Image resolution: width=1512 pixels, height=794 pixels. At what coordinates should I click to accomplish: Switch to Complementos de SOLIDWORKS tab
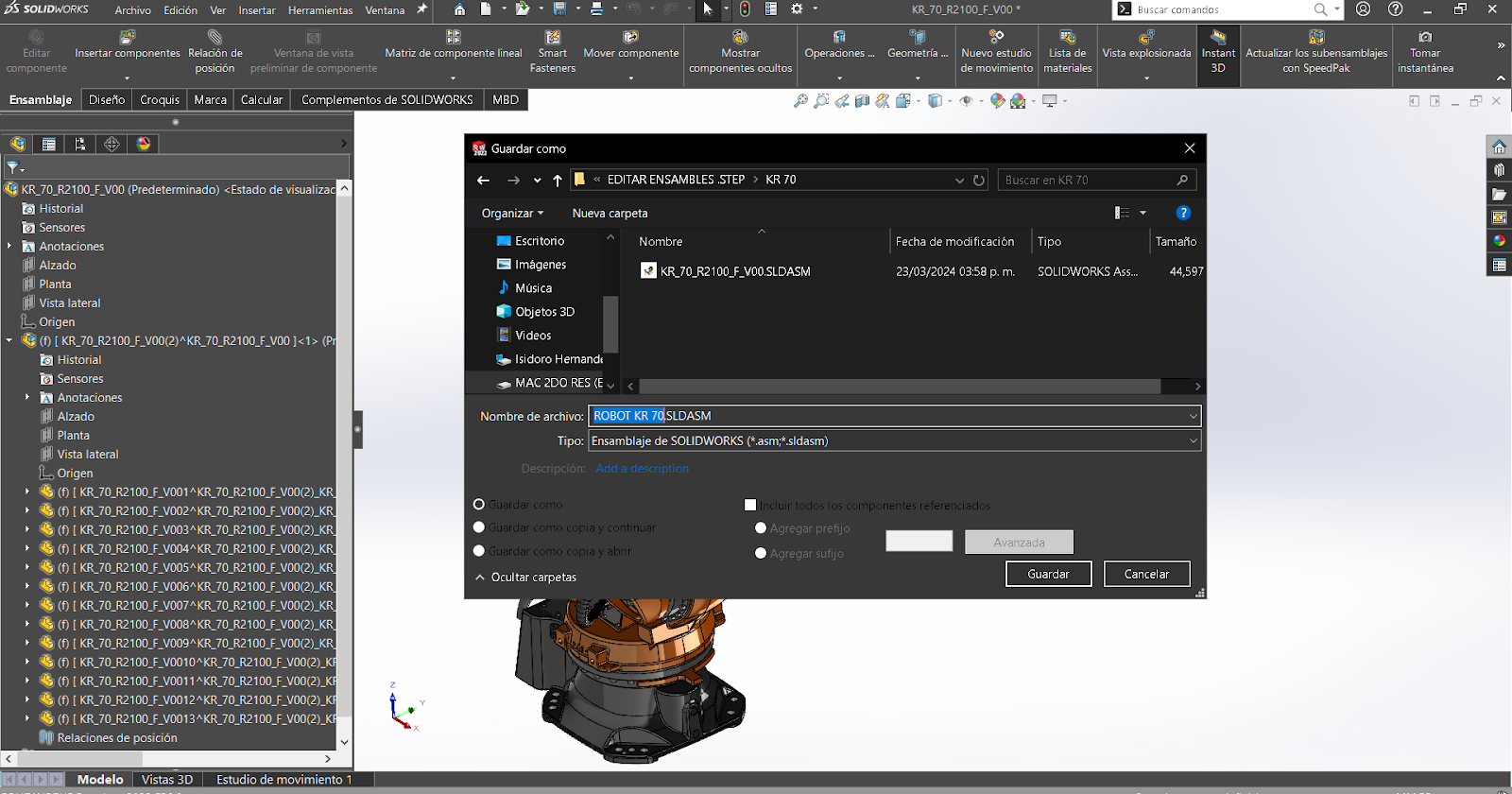coord(387,99)
